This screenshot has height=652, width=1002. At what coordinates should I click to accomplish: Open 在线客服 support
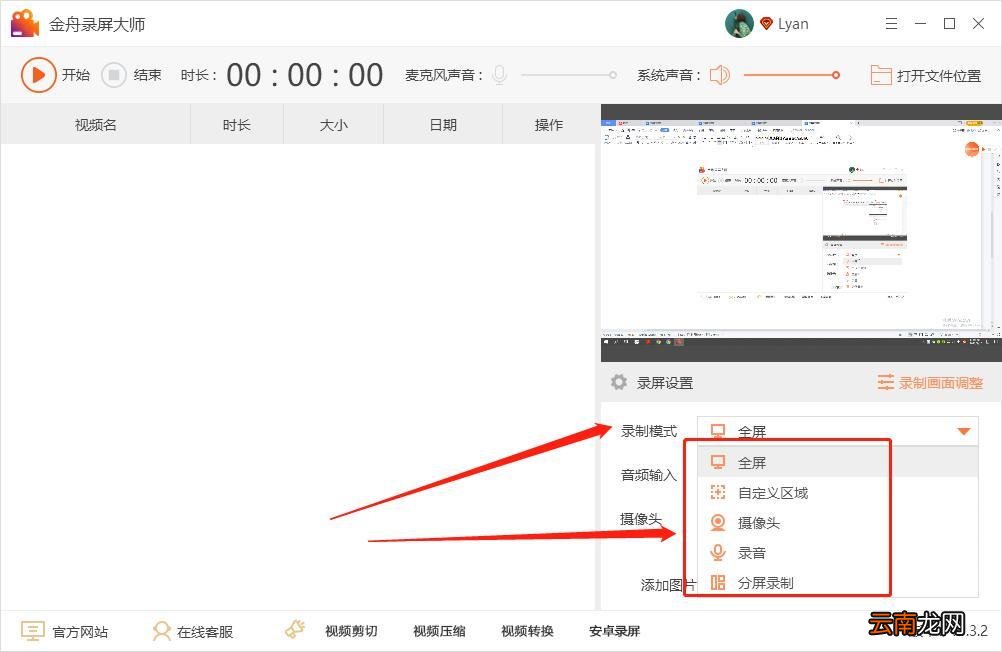pos(204,632)
